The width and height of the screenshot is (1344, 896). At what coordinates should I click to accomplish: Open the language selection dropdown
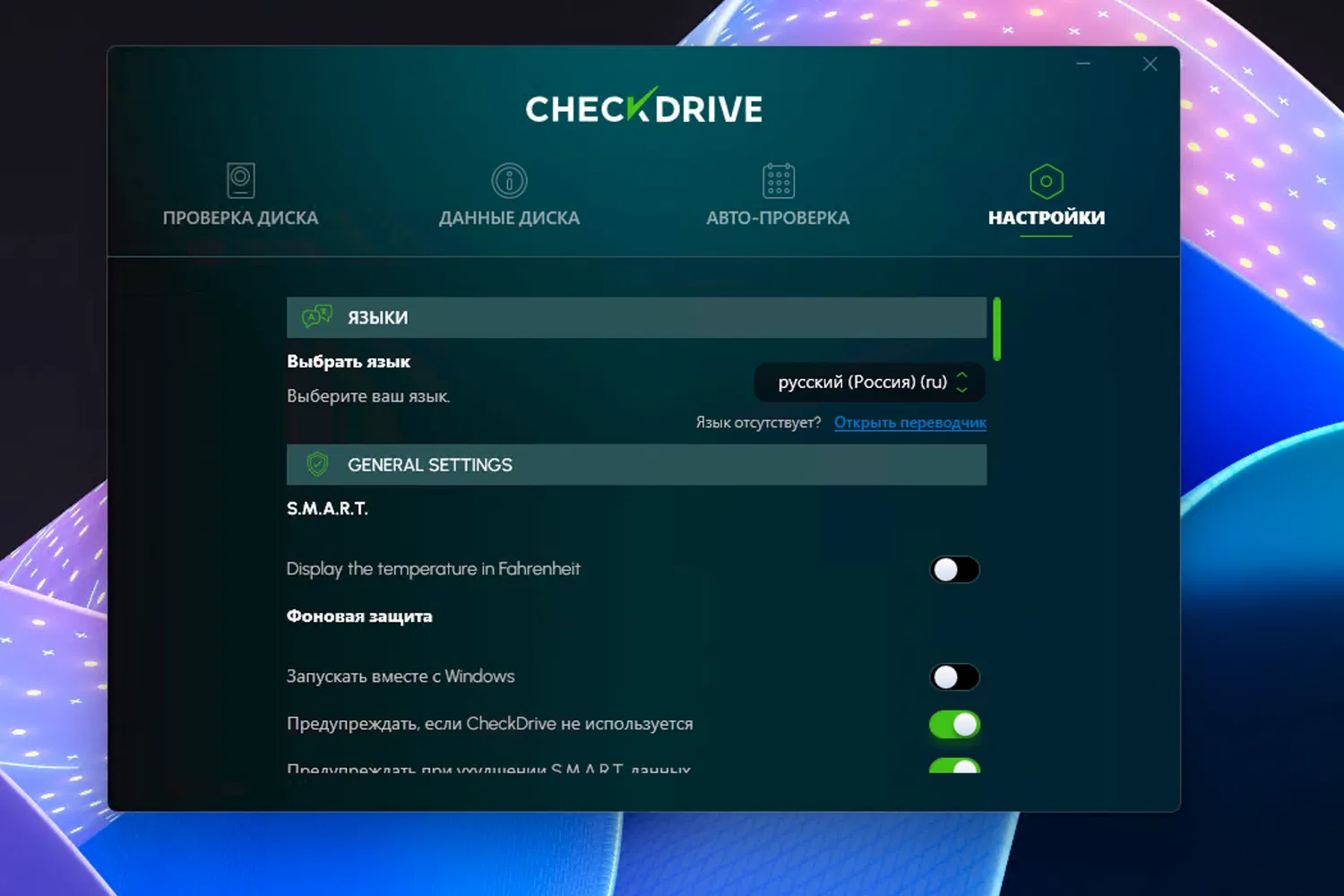coord(865,382)
